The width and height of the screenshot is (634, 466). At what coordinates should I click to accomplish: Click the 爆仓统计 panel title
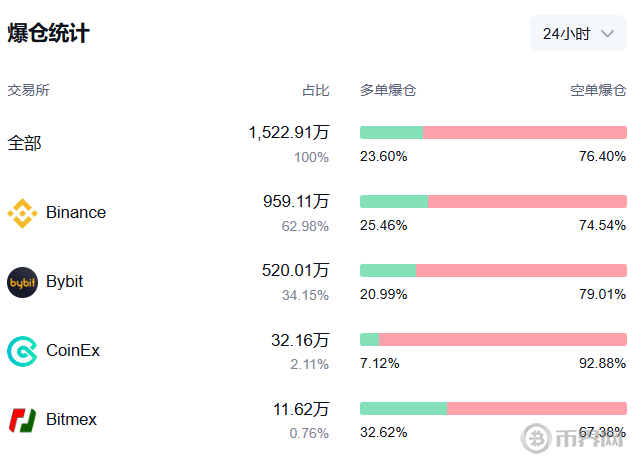point(48,33)
